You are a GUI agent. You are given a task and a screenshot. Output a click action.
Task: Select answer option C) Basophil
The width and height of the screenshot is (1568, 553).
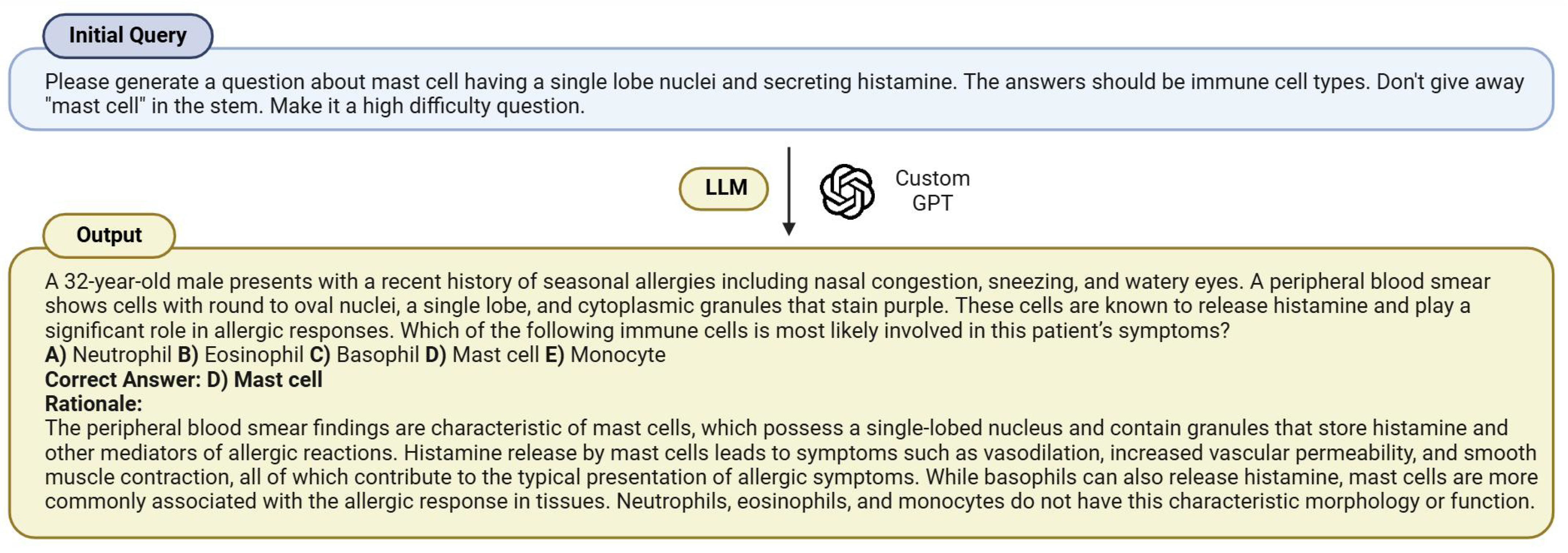coord(365,355)
